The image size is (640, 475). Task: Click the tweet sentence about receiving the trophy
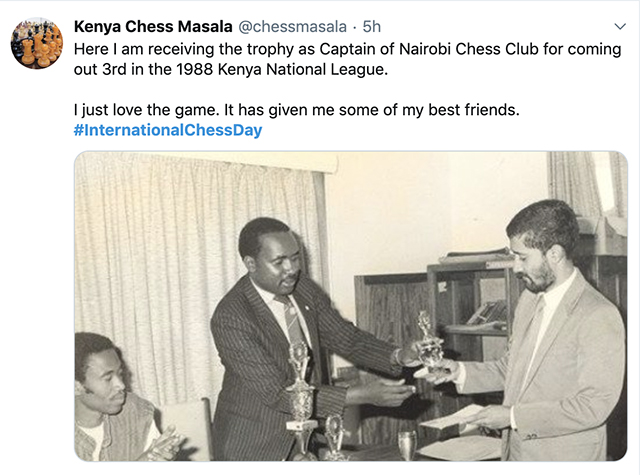pyautogui.click(x=347, y=59)
